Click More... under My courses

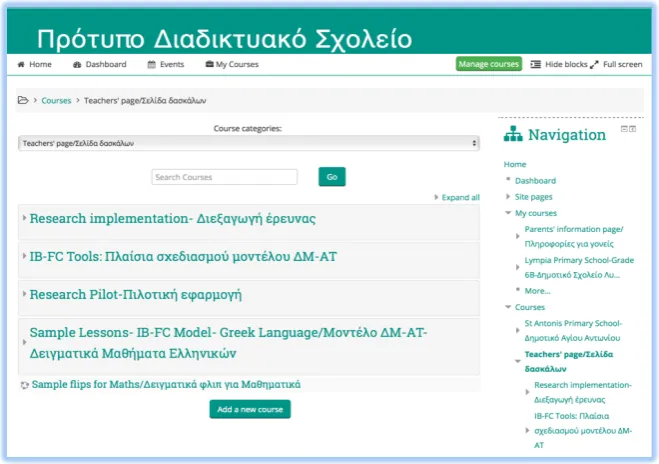pos(538,291)
